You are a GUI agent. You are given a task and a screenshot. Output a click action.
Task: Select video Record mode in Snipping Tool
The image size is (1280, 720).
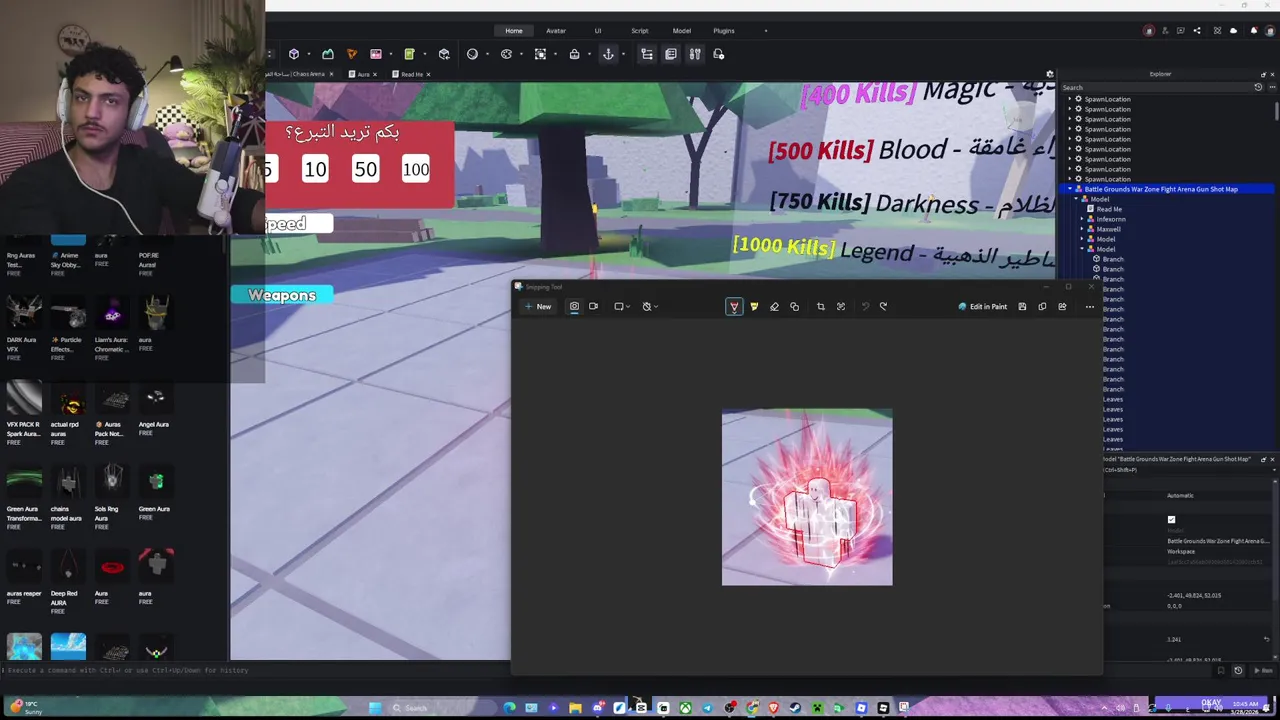pos(593,306)
